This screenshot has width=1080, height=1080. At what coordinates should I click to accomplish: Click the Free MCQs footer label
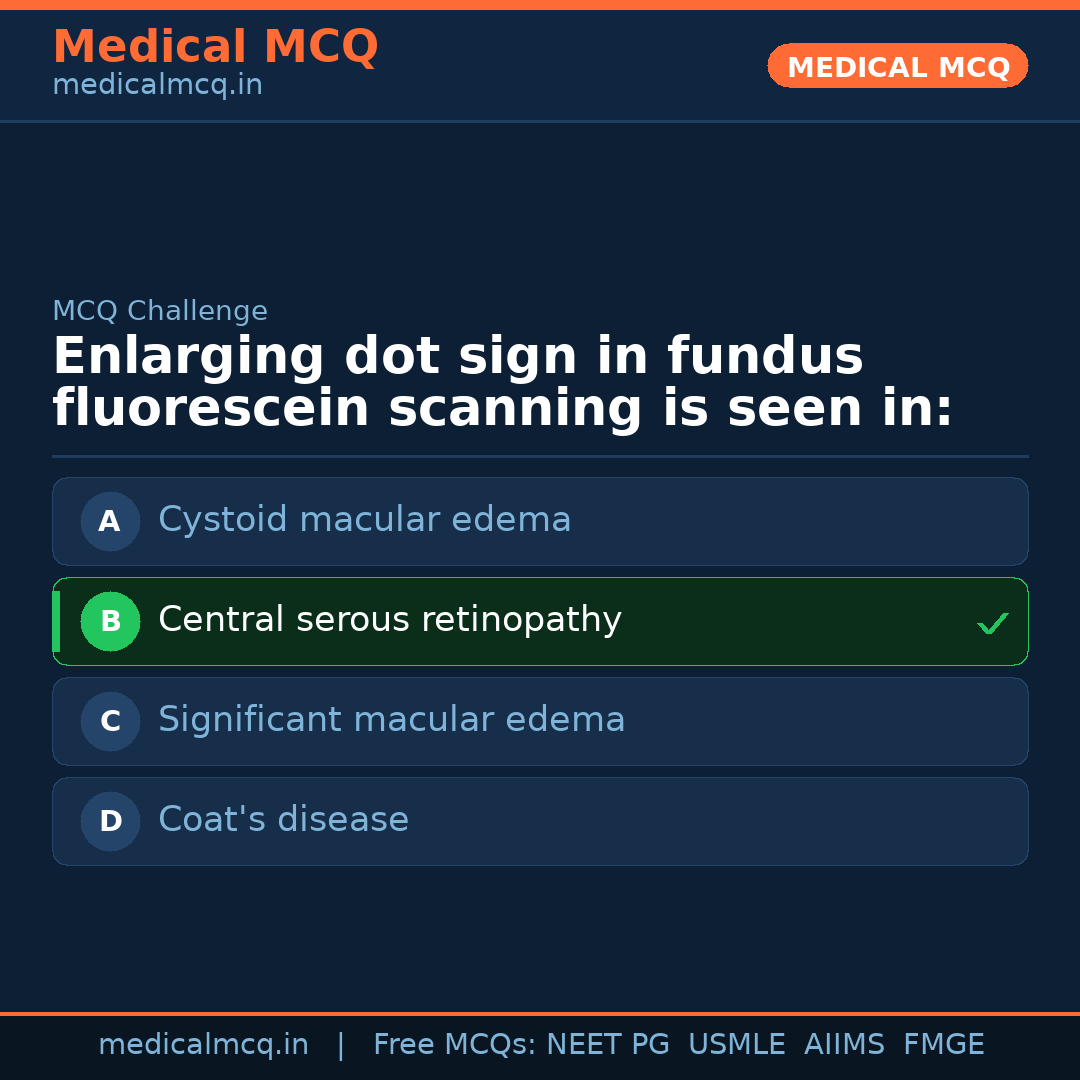pyautogui.click(x=454, y=1045)
